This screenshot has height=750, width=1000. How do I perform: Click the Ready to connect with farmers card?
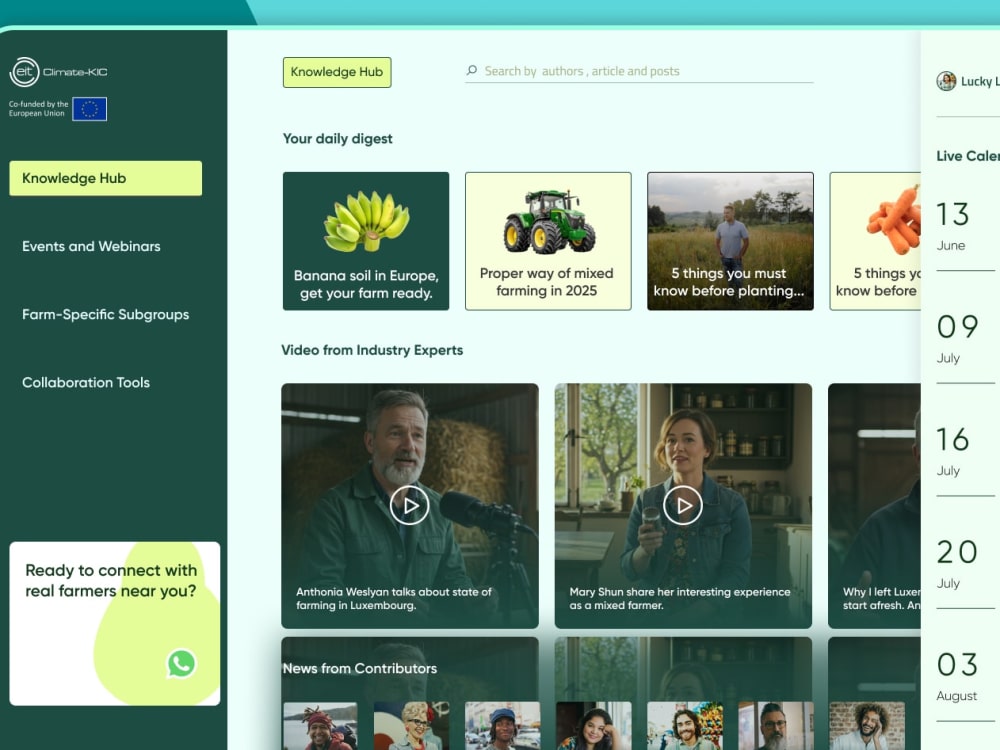click(x=115, y=624)
